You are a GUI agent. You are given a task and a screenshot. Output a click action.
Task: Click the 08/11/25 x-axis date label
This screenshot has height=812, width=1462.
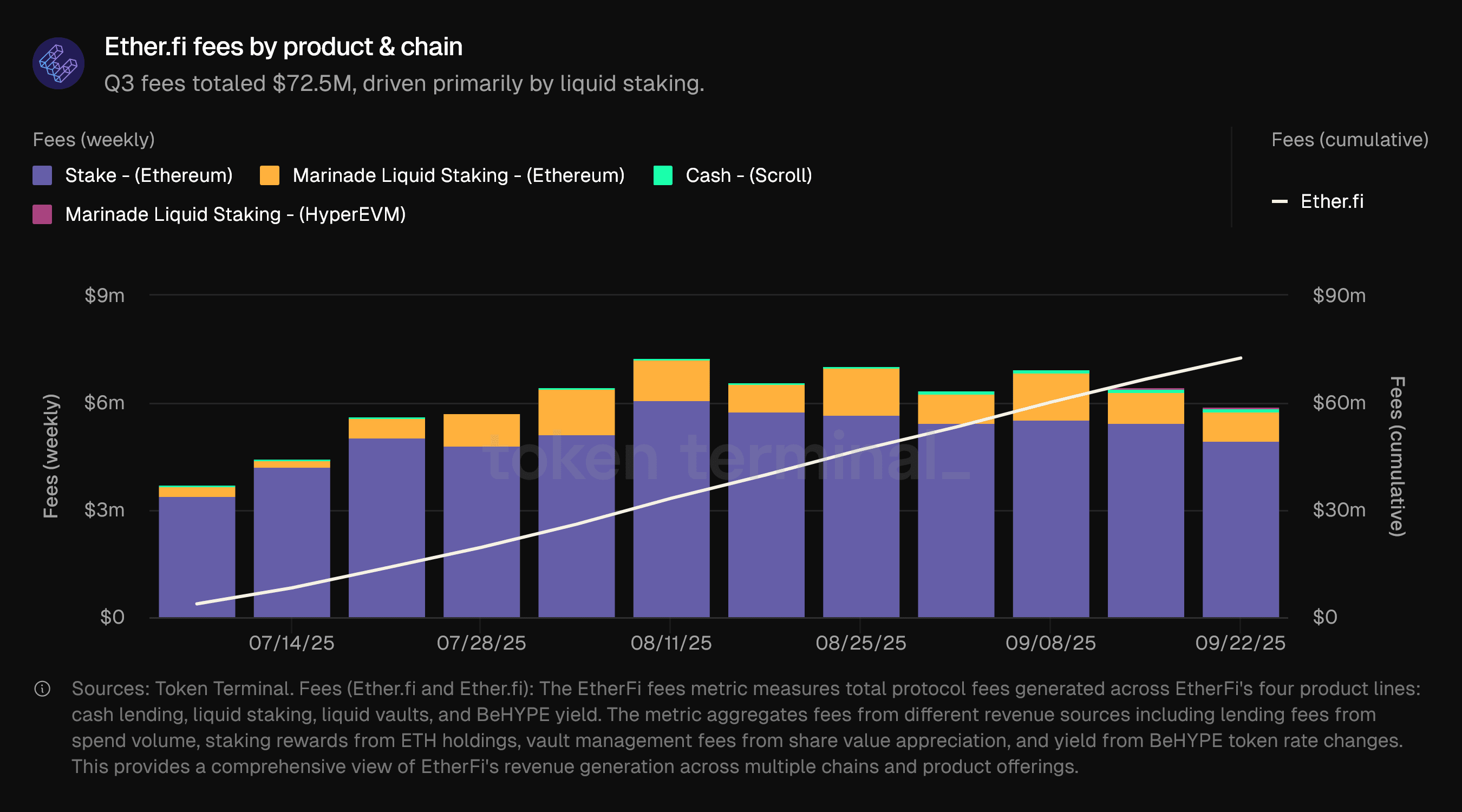point(671,643)
